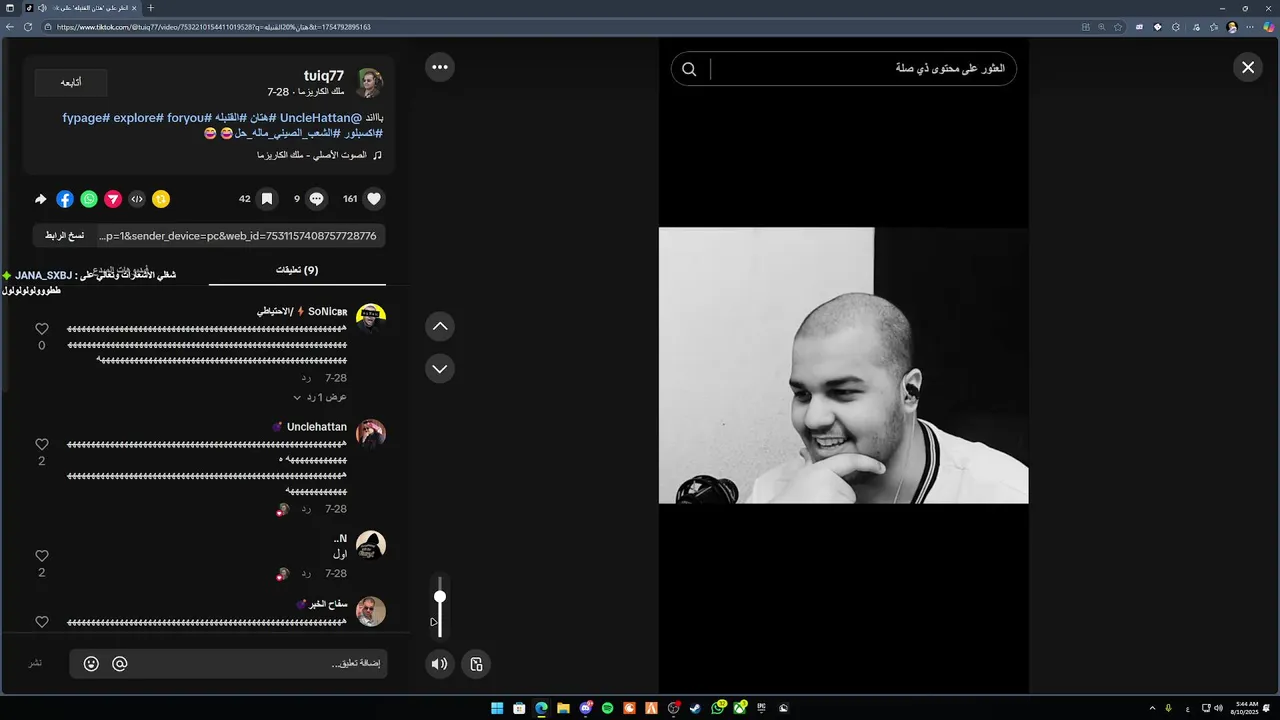The image size is (1280, 720).
Task: Open the @UncleHattan mention in the caption
Action: (x=322, y=118)
